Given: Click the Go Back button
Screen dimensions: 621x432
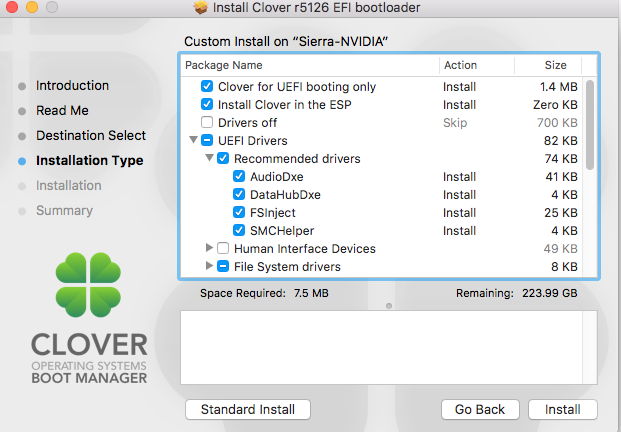Looking at the screenshot, I should pos(480,409).
